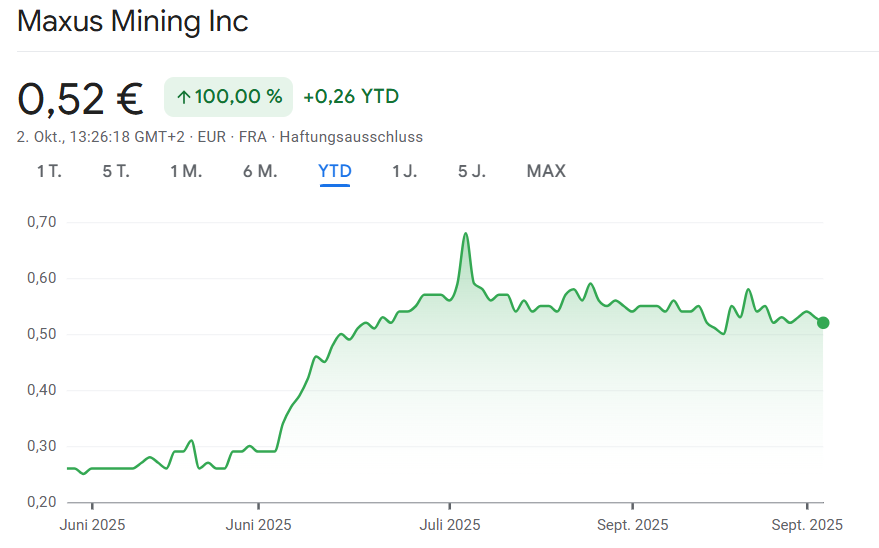
Task: Click the Maxus Mining Inc title
Action: tap(133, 21)
